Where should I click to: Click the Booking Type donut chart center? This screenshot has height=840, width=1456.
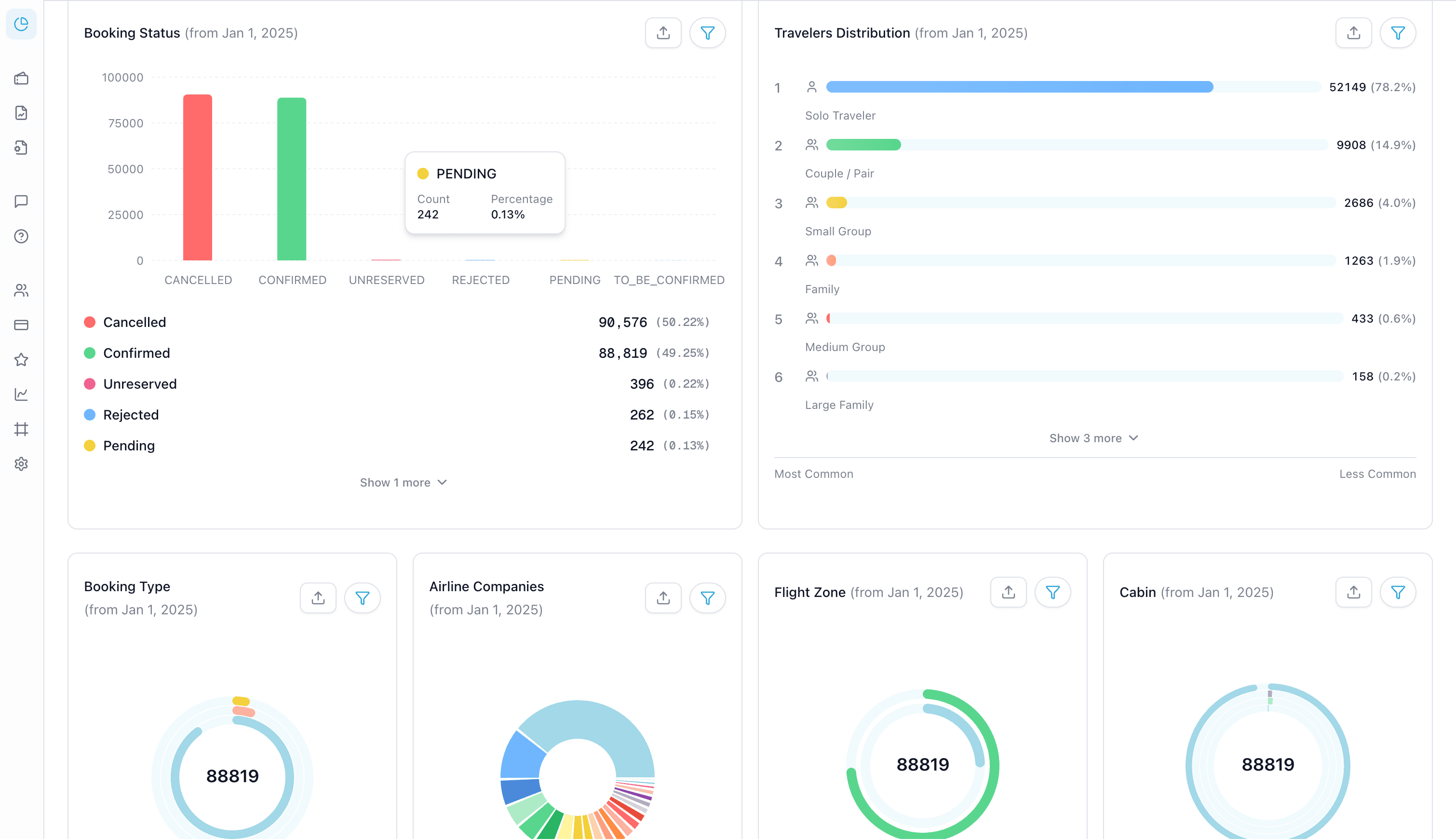(232, 776)
